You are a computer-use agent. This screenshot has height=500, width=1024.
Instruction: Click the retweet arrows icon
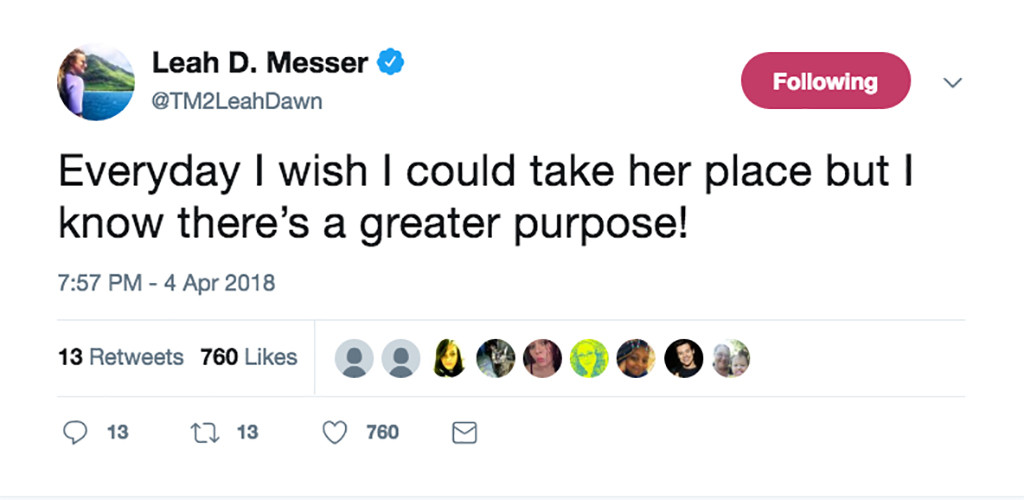(202, 432)
